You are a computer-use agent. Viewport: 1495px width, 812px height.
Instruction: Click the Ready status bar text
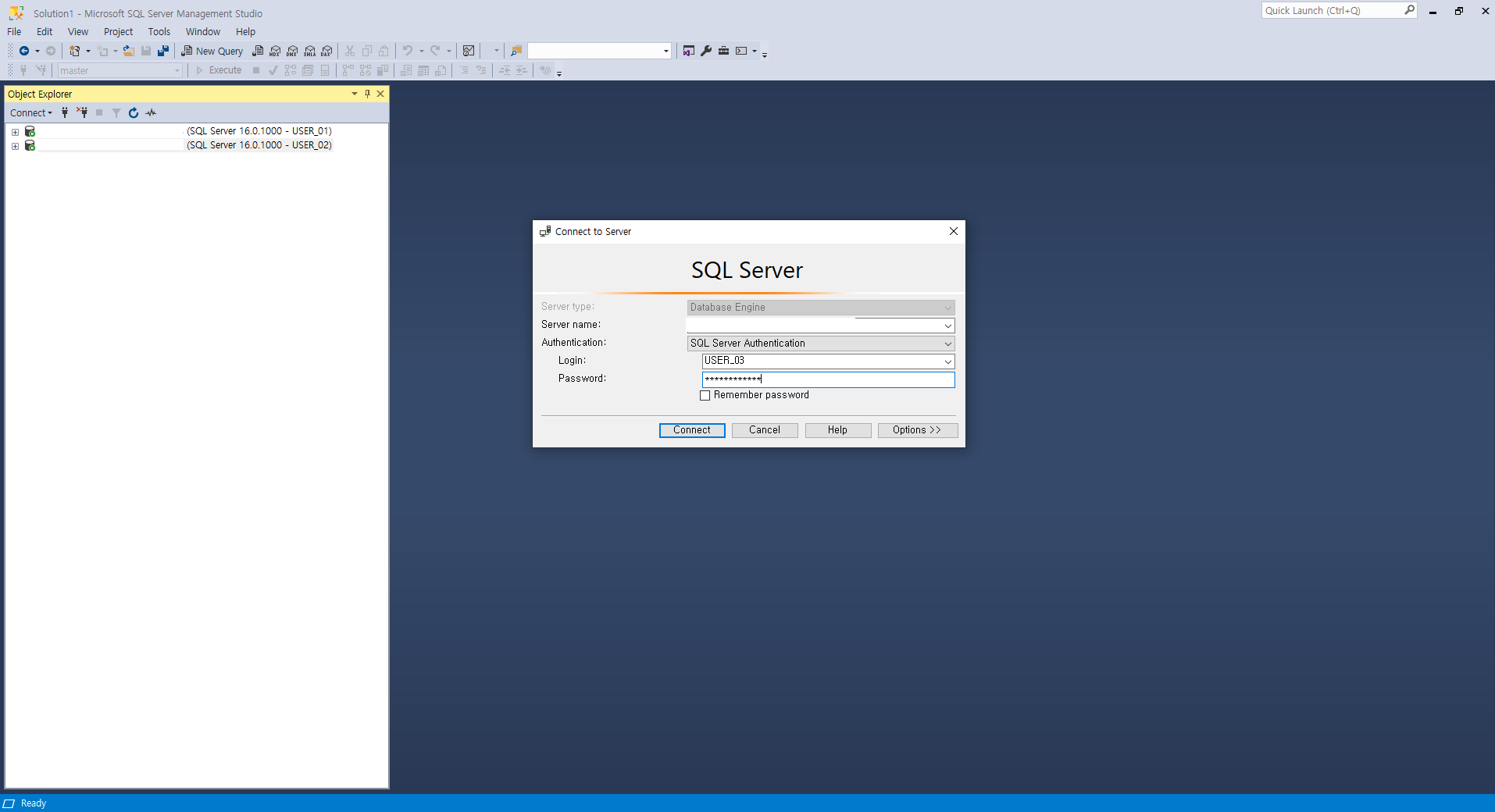[34, 803]
